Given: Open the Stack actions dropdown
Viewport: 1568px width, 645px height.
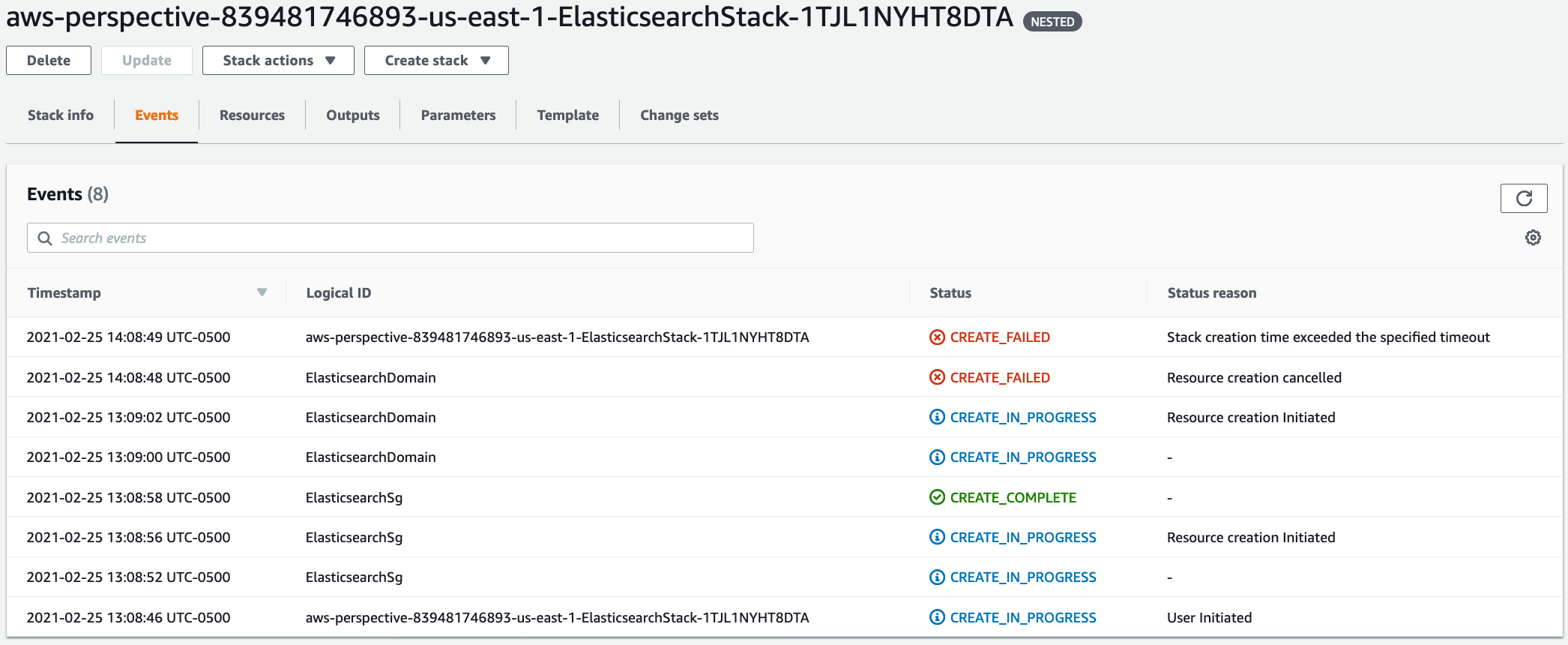Looking at the screenshot, I should coord(278,60).
